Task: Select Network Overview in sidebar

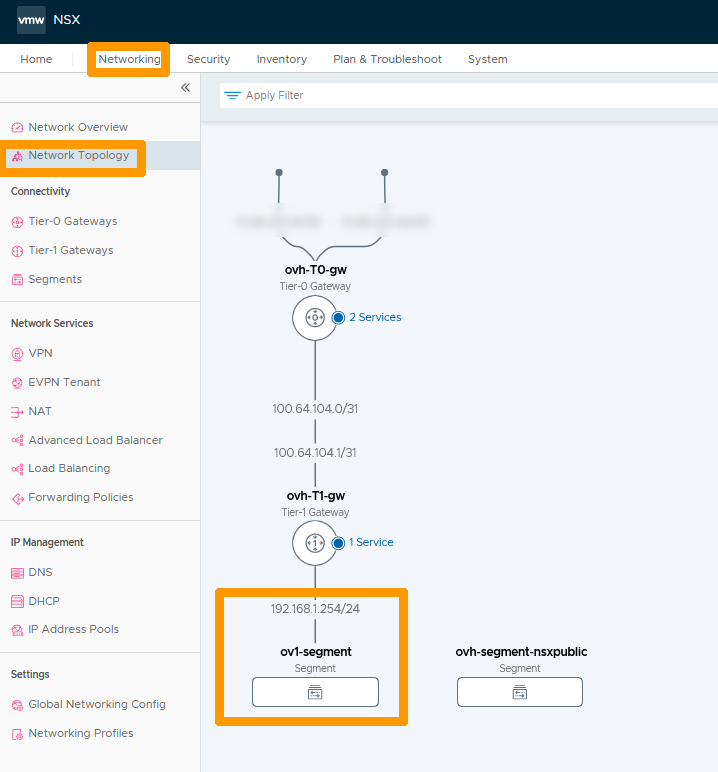Action: coord(78,127)
